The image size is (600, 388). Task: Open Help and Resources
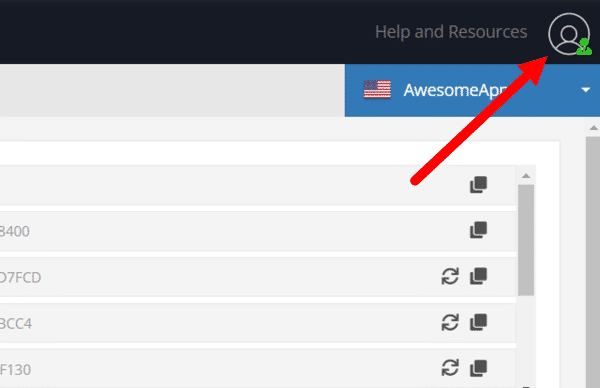tap(451, 32)
